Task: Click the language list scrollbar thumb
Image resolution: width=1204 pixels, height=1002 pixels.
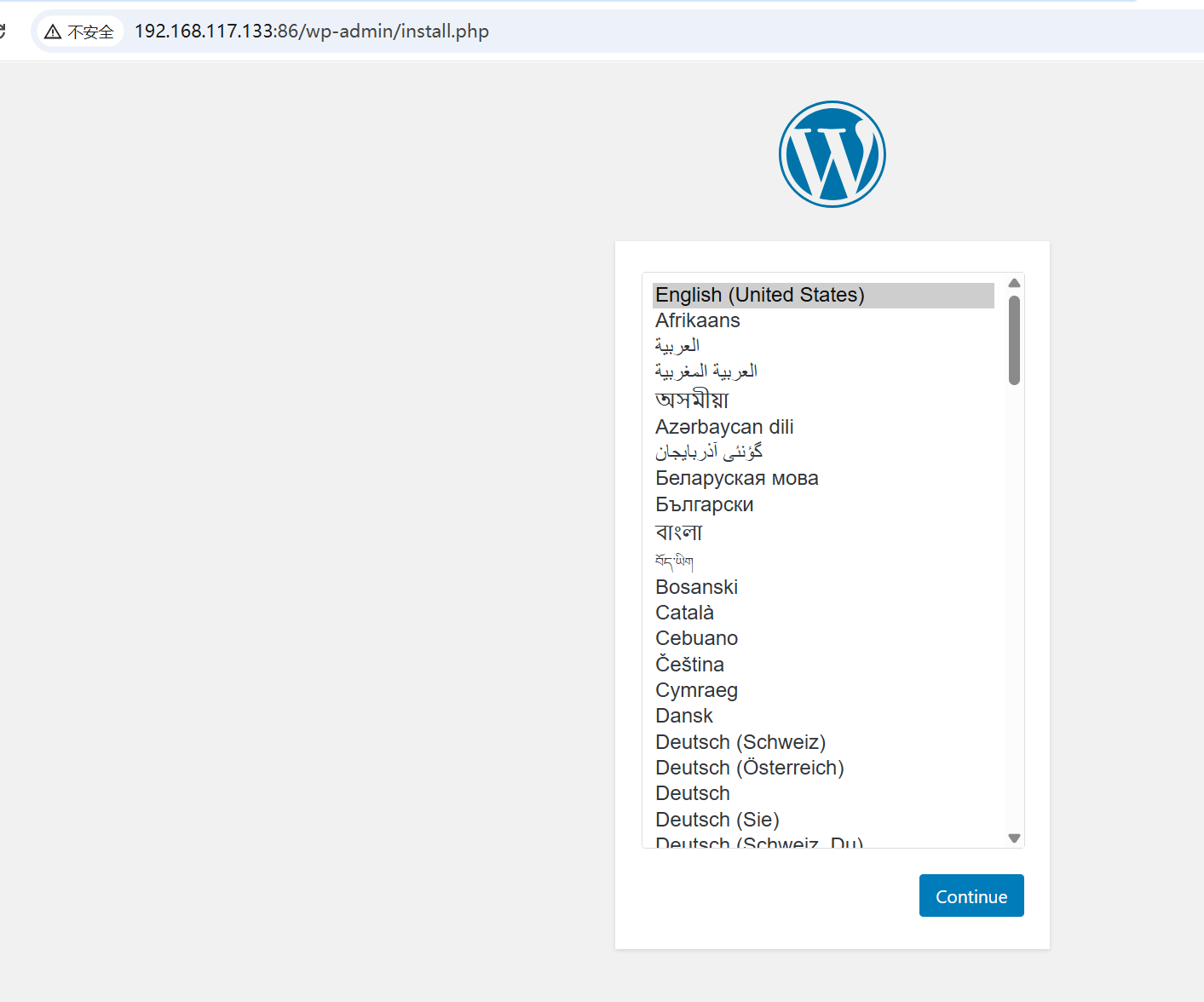Action: [1014, 340]
